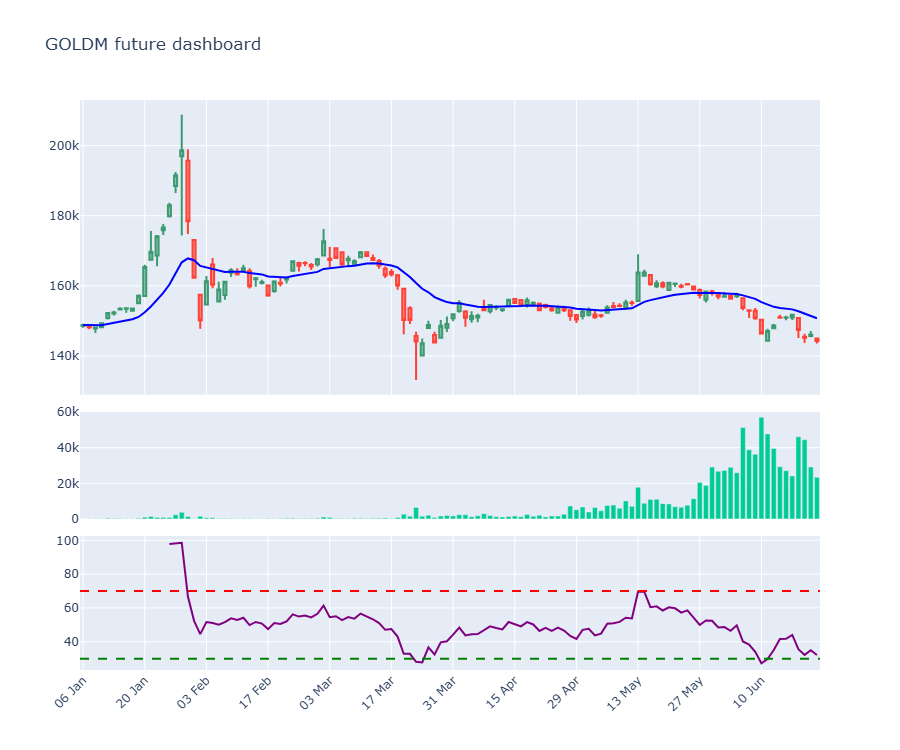Click the RSI axis label 100
The width and height of the screenshot is (900, 750).
(68, 541)
